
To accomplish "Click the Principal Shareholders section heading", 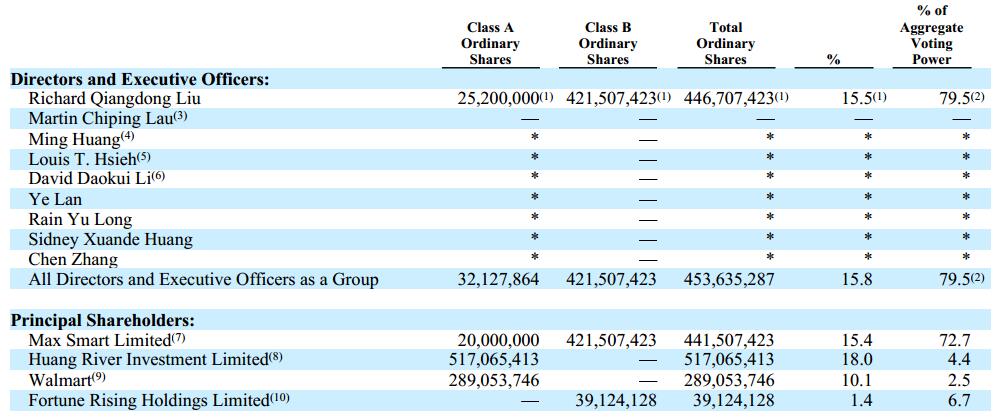I will coord(103,320).
